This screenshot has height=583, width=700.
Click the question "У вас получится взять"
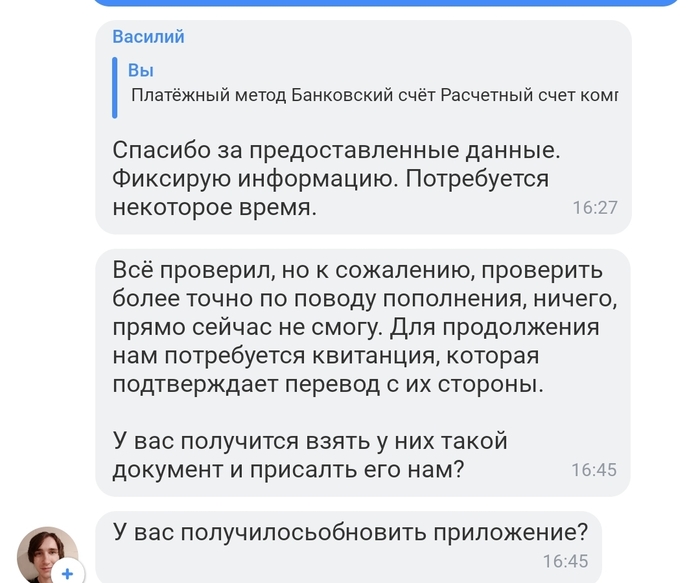[x=311, y=441]
